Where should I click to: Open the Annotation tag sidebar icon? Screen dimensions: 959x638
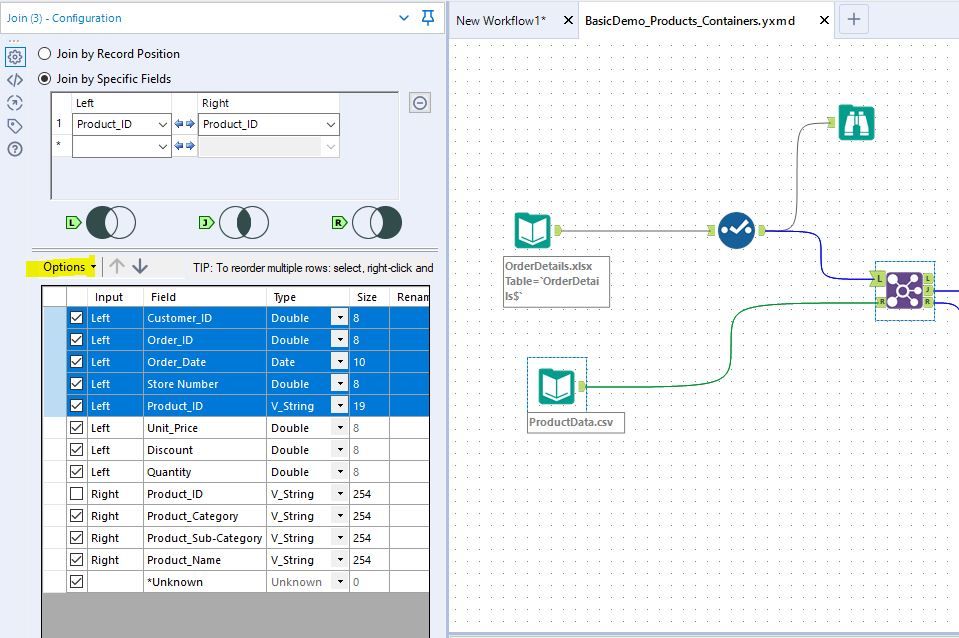click(x=15, y=126)
